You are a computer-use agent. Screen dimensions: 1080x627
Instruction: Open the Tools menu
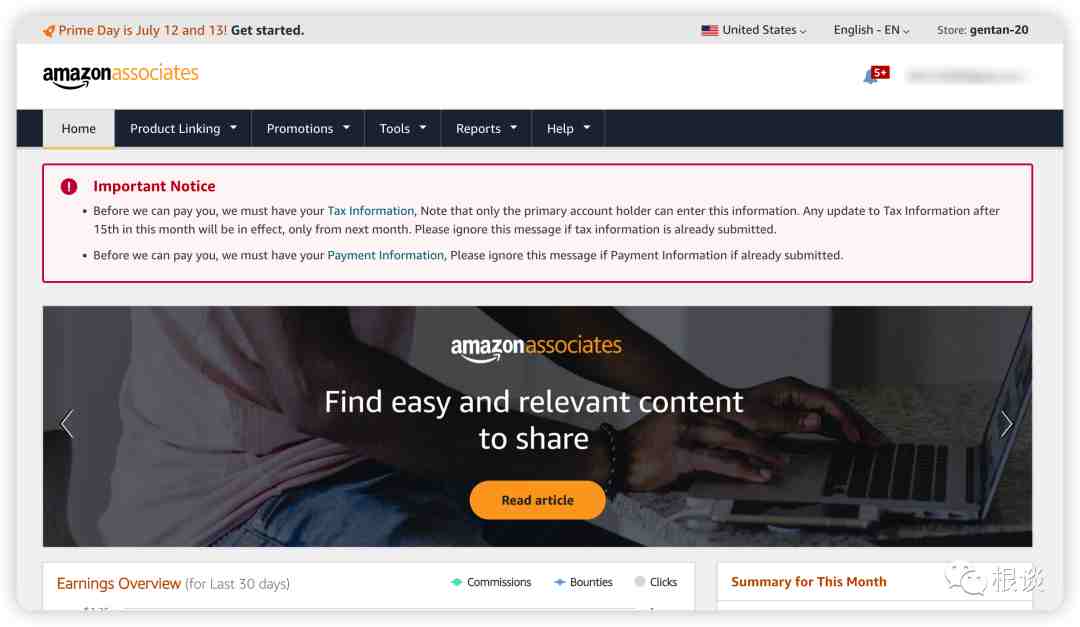[403, 129]
